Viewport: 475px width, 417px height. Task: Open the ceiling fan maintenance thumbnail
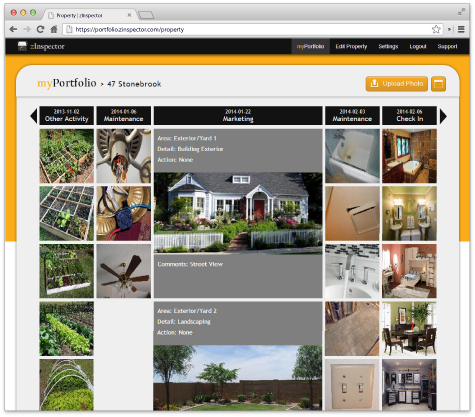(124, 271)
